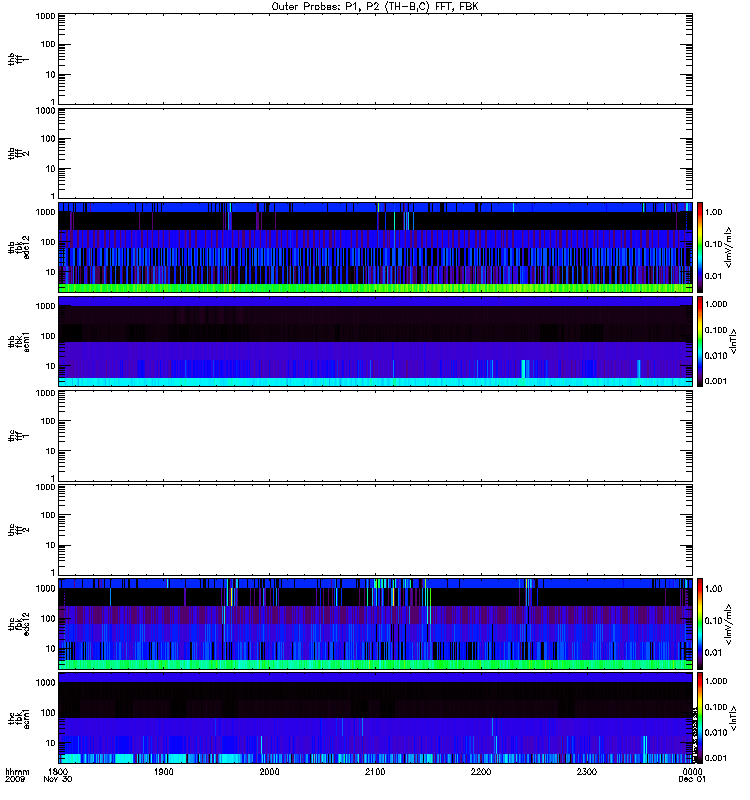Screen dimensions: 750x800
Task: Click the '100' y-axis tick of thb fbk scm1
Action: click(48, 336)
